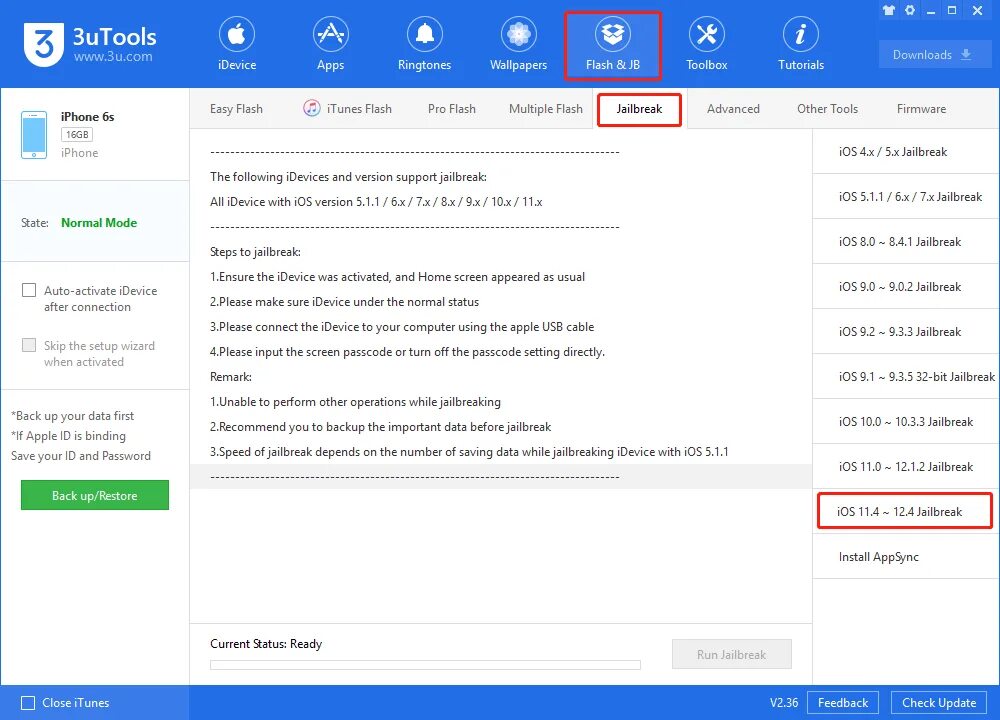Open the Ringtones section
Viewport: 1000px width, 720px height.
coord(424,45)
